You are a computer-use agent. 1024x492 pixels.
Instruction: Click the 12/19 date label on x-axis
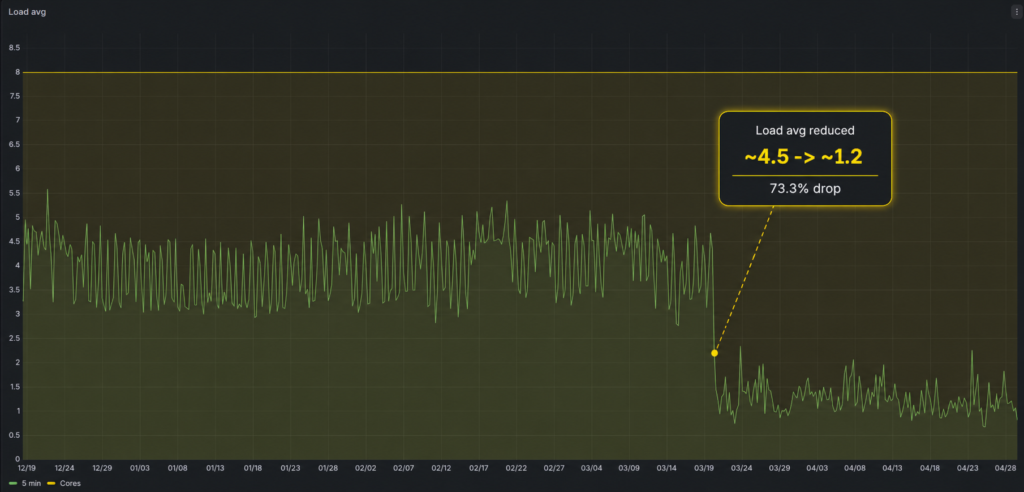coord(26,468)
